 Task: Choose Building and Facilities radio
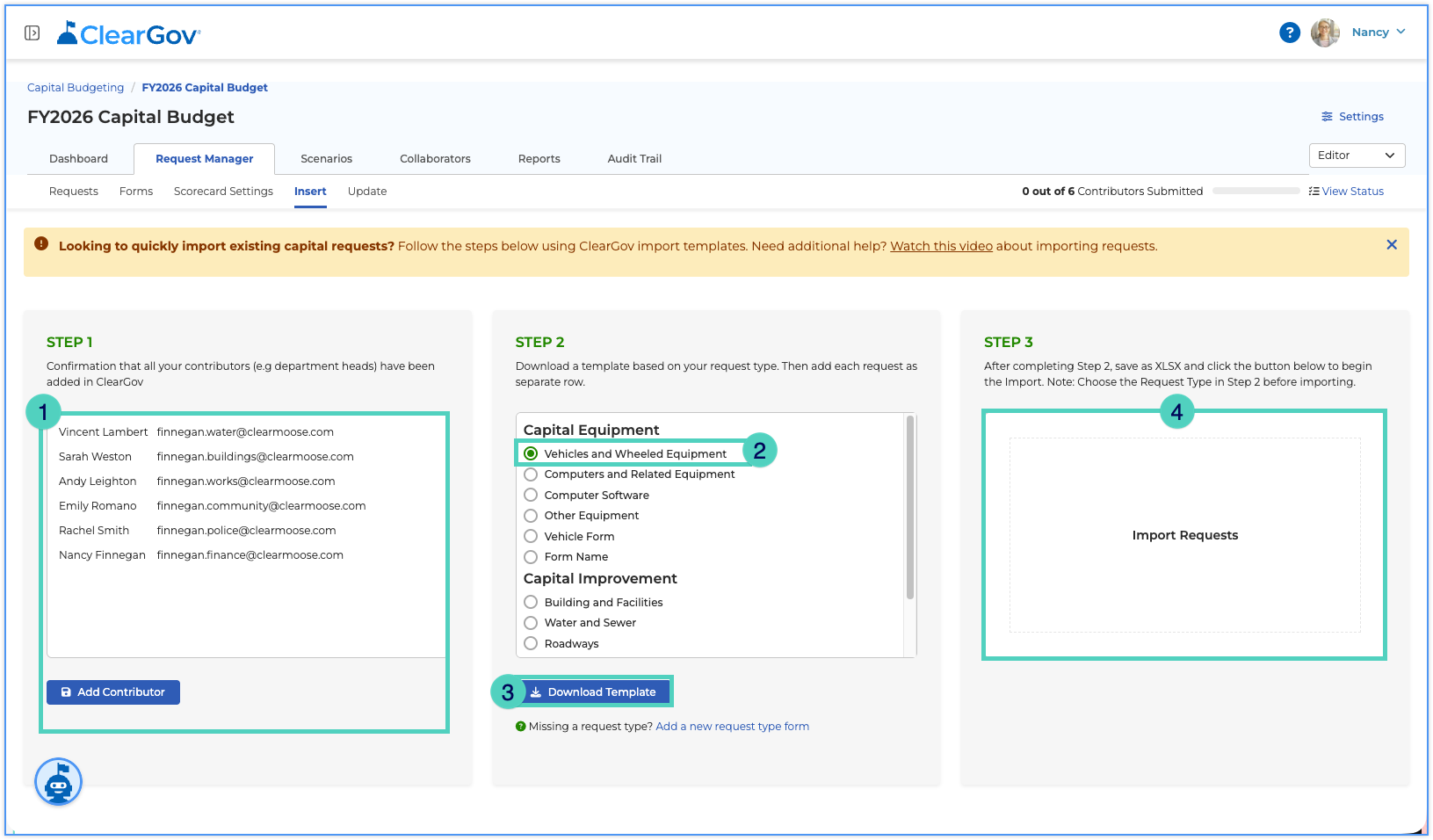coord(531,602)
